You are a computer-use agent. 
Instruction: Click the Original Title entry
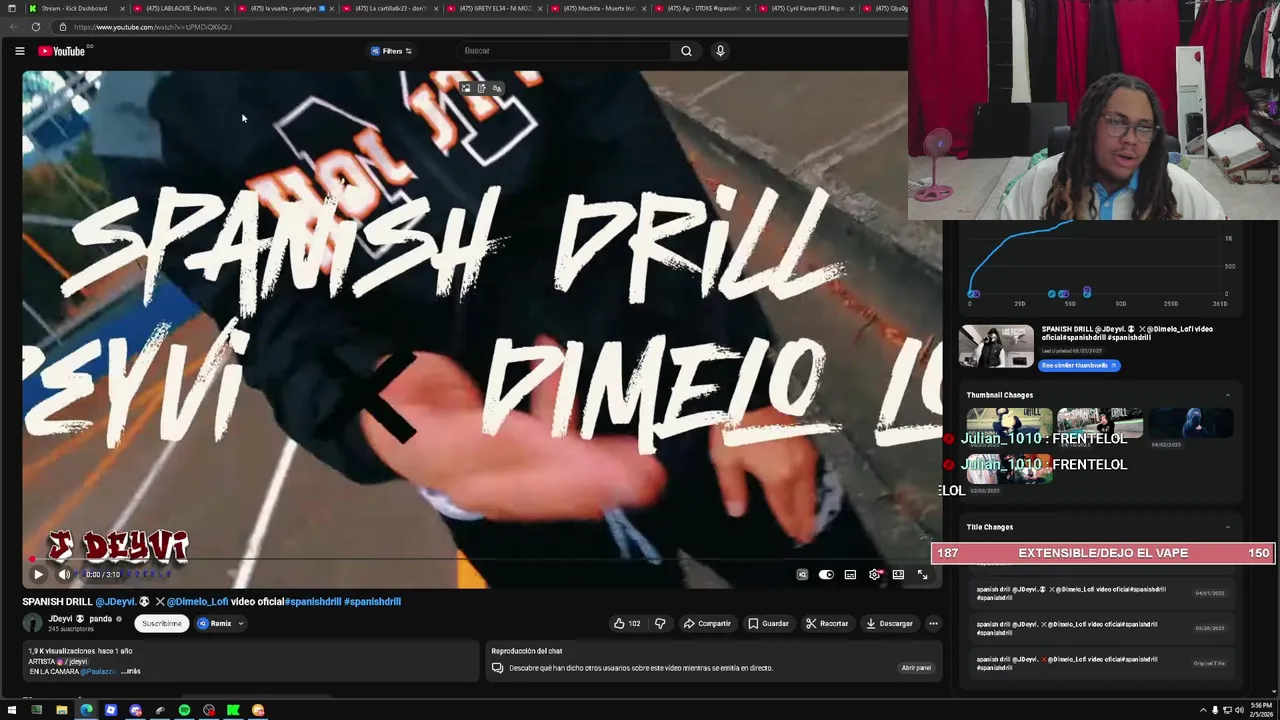click(1100, 663)
